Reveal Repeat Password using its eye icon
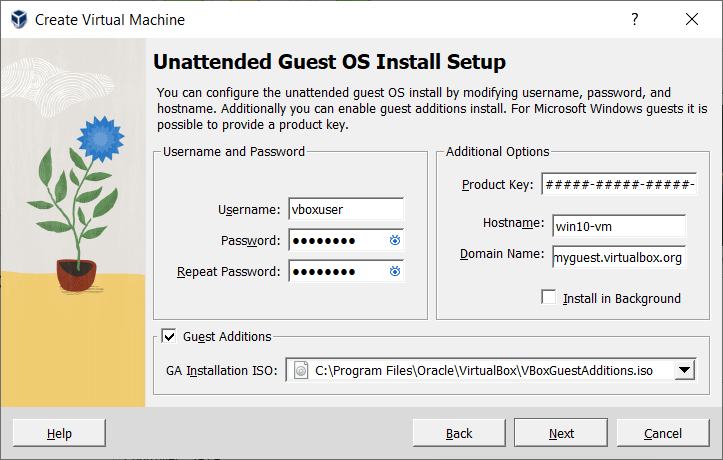Screen dimensions: 723x460 (395, 271)
